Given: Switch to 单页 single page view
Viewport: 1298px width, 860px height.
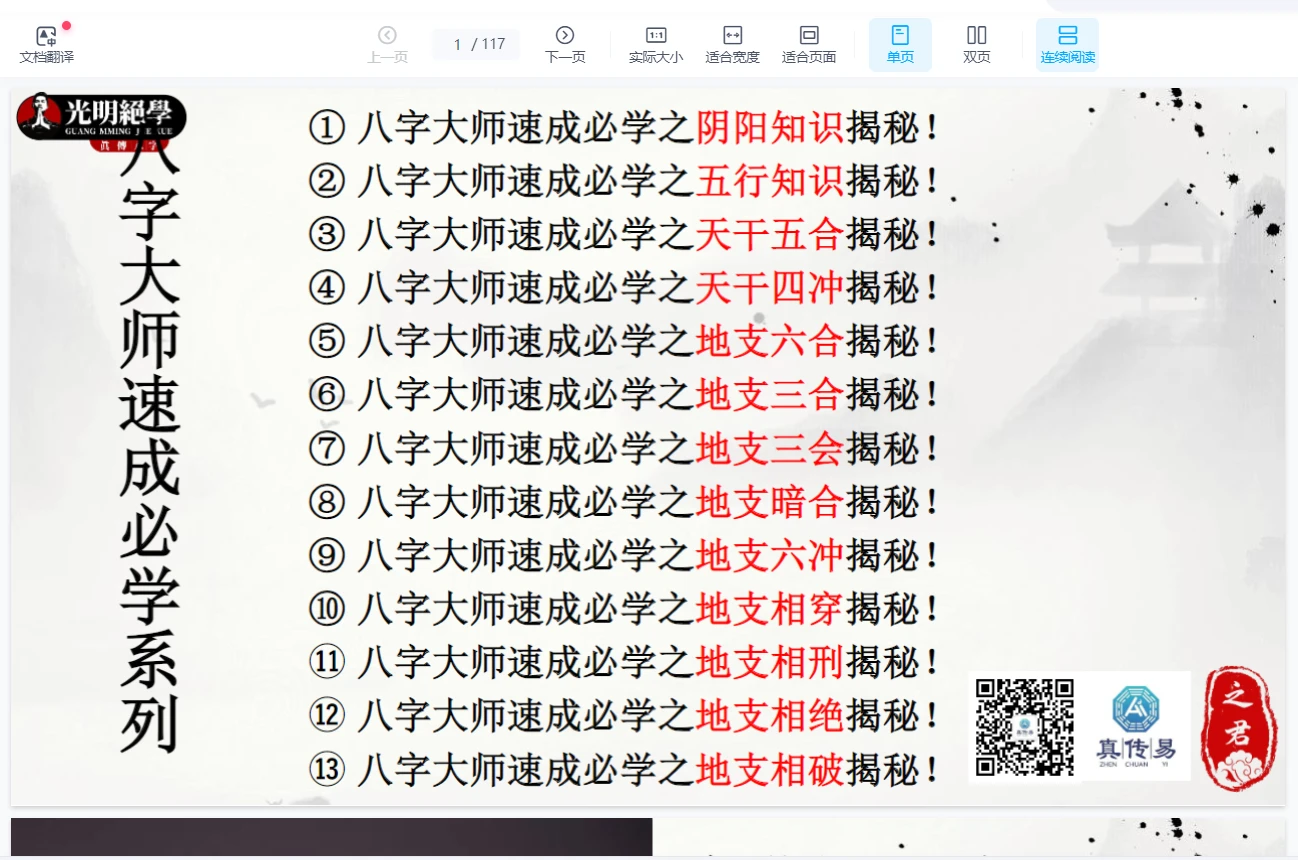Looking at the screenshot, I should point(900,45).
